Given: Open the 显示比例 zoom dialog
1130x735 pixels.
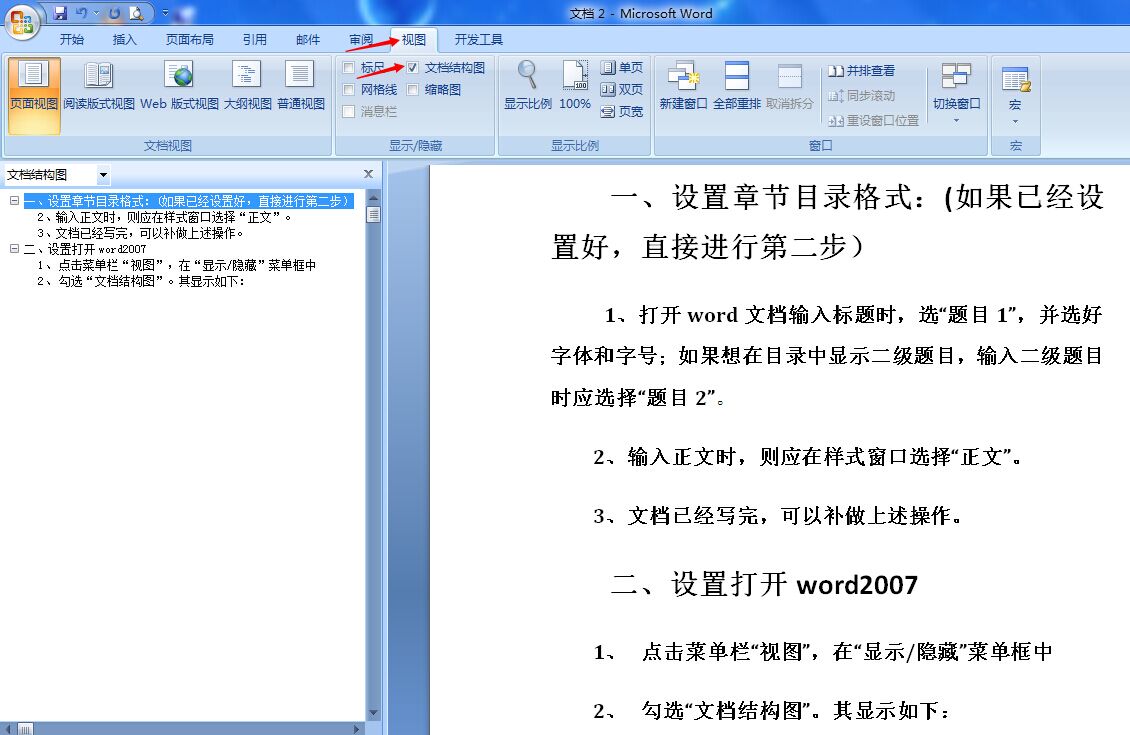Looking at the screenshot, I should tap(528, 86).
